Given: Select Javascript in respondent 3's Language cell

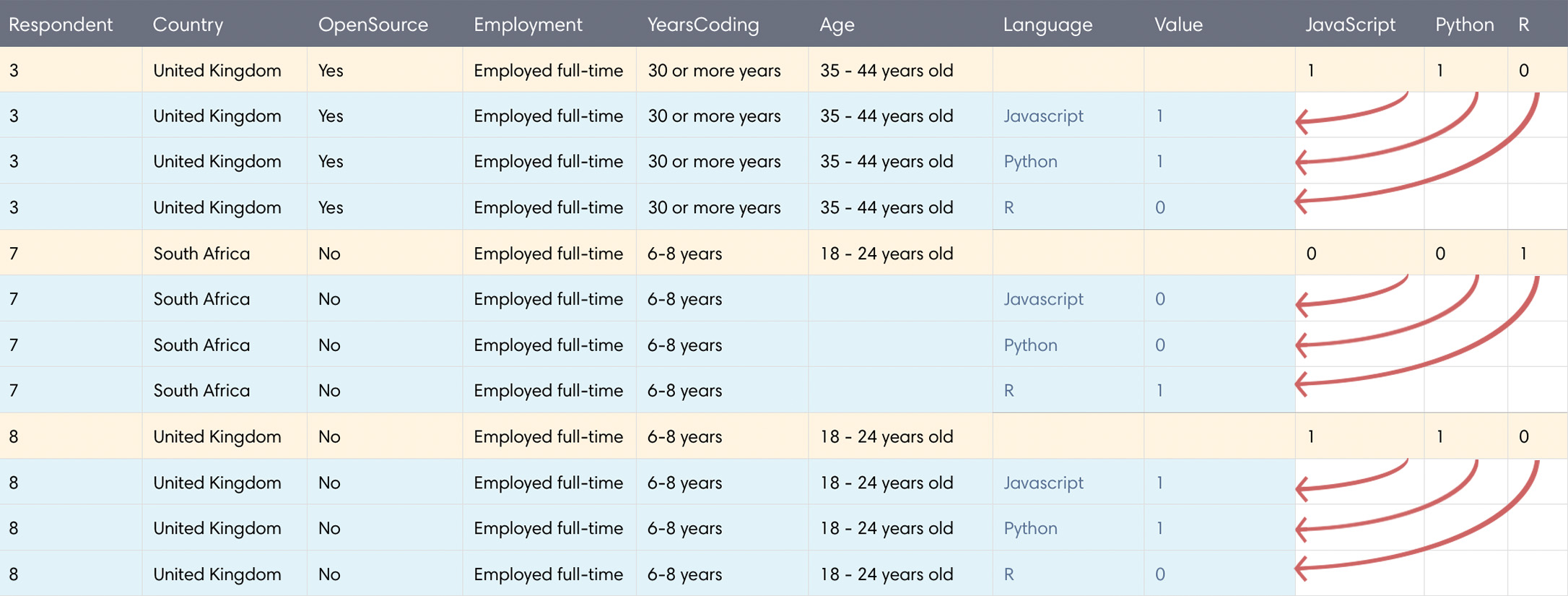Looking at the screenshot, I should pos(1043,116).
